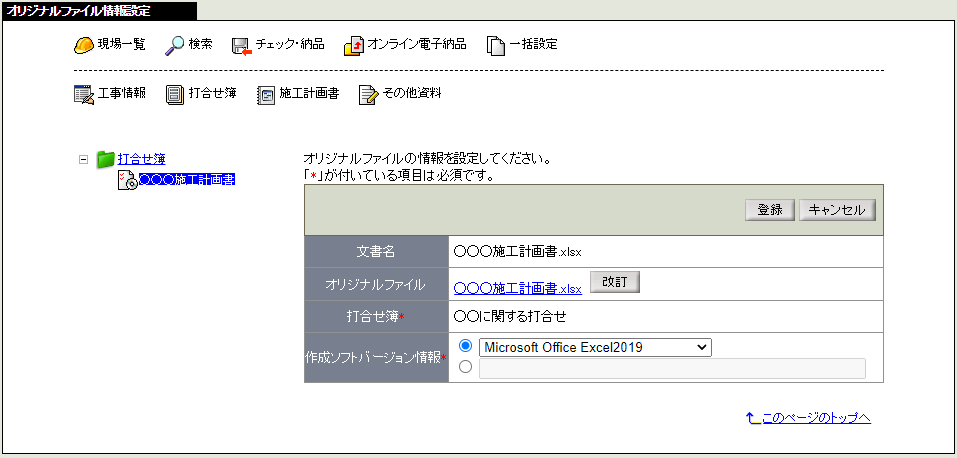Viewport: 957px width, 458px height.
Task: Click the 文書名 header cell
Action: pyautogui.click(x=376, y=252)
